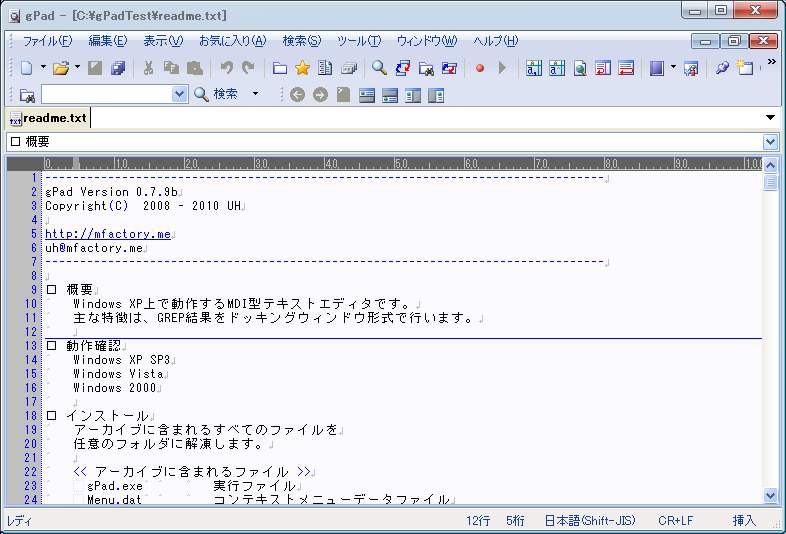This screenshot has width=786, height=534.
Task: Click the red record macro icon
Action: point(480,68)
